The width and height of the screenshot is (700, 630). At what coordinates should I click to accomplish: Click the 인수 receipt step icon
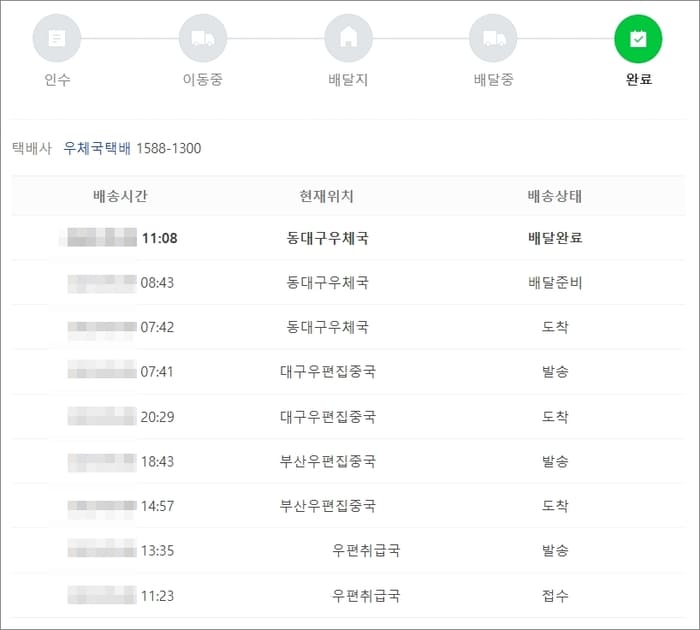tap(57, 38)
